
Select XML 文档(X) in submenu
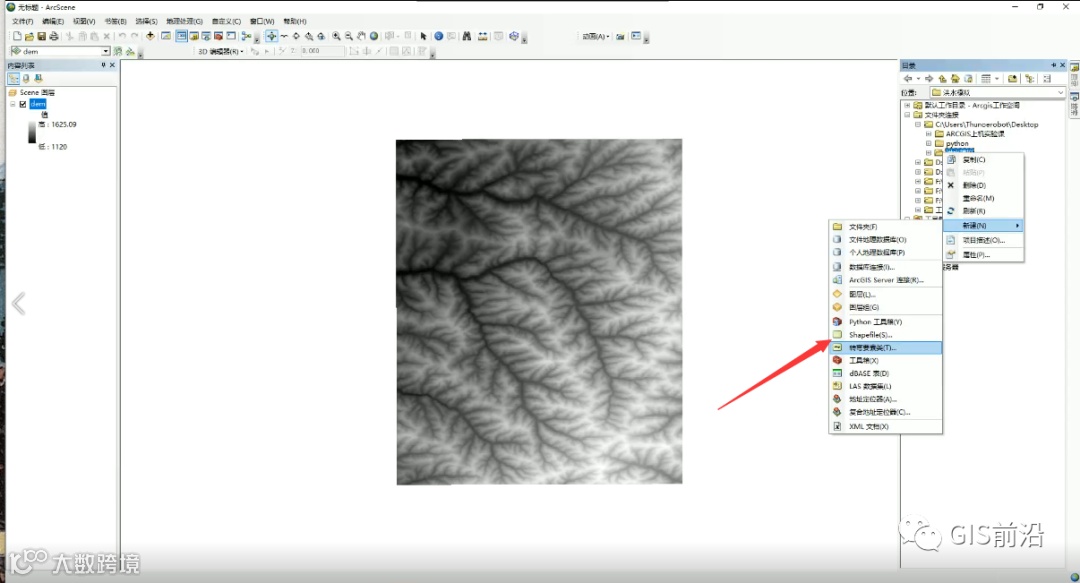pos(885,427)
